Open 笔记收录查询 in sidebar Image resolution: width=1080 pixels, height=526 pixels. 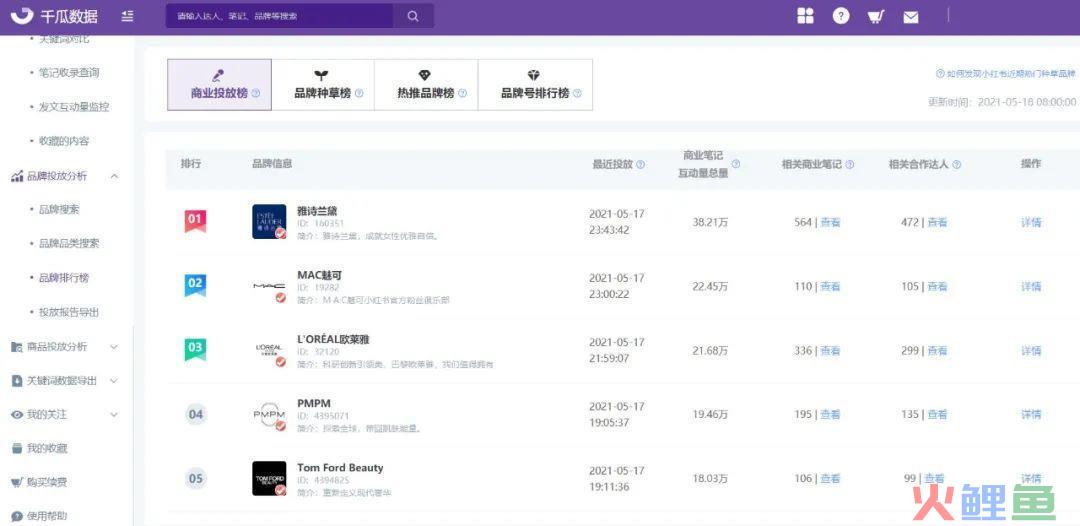pyautogui.click(x=69, y=72)
